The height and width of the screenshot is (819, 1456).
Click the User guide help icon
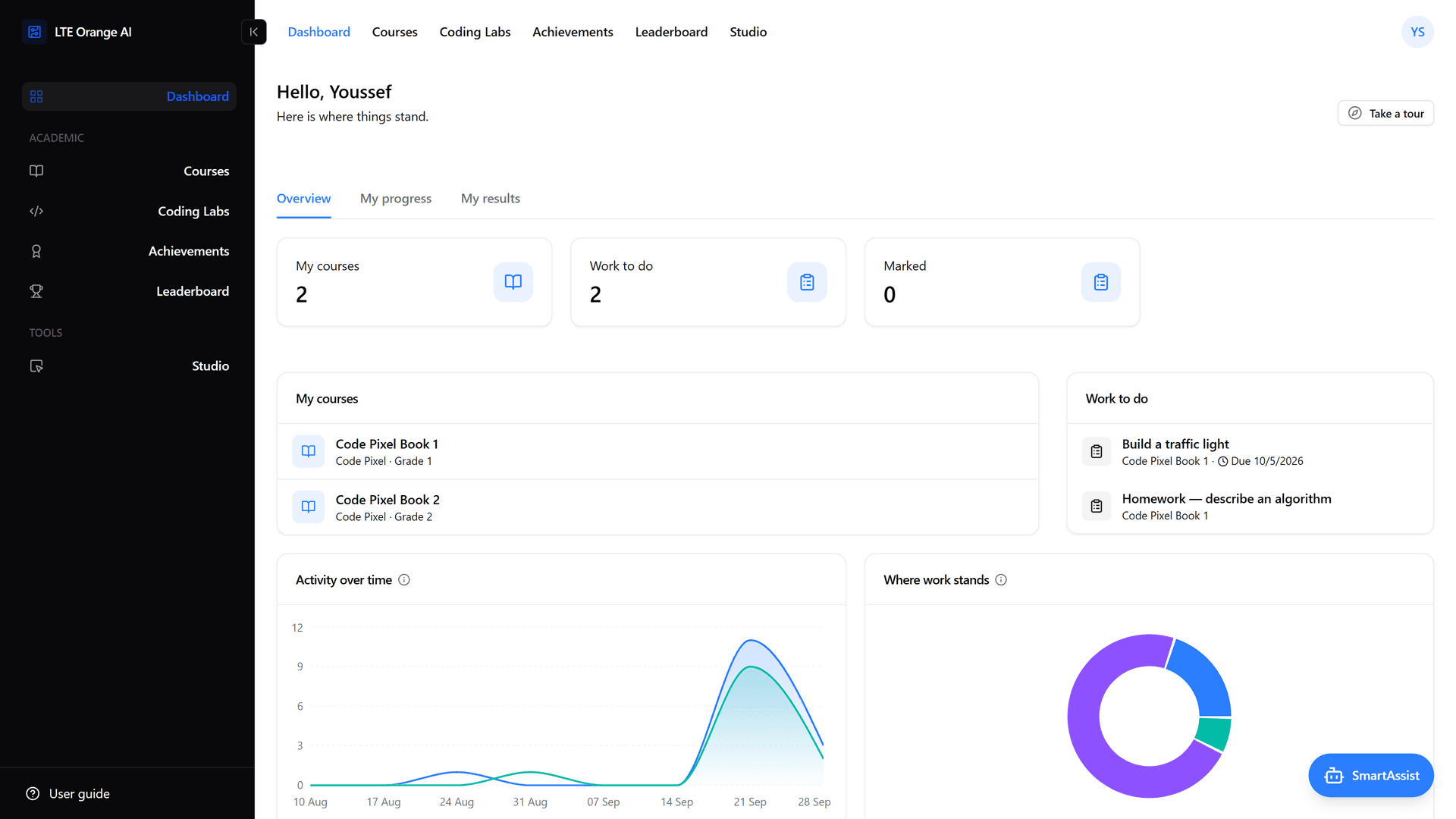[x=33, y=793]
